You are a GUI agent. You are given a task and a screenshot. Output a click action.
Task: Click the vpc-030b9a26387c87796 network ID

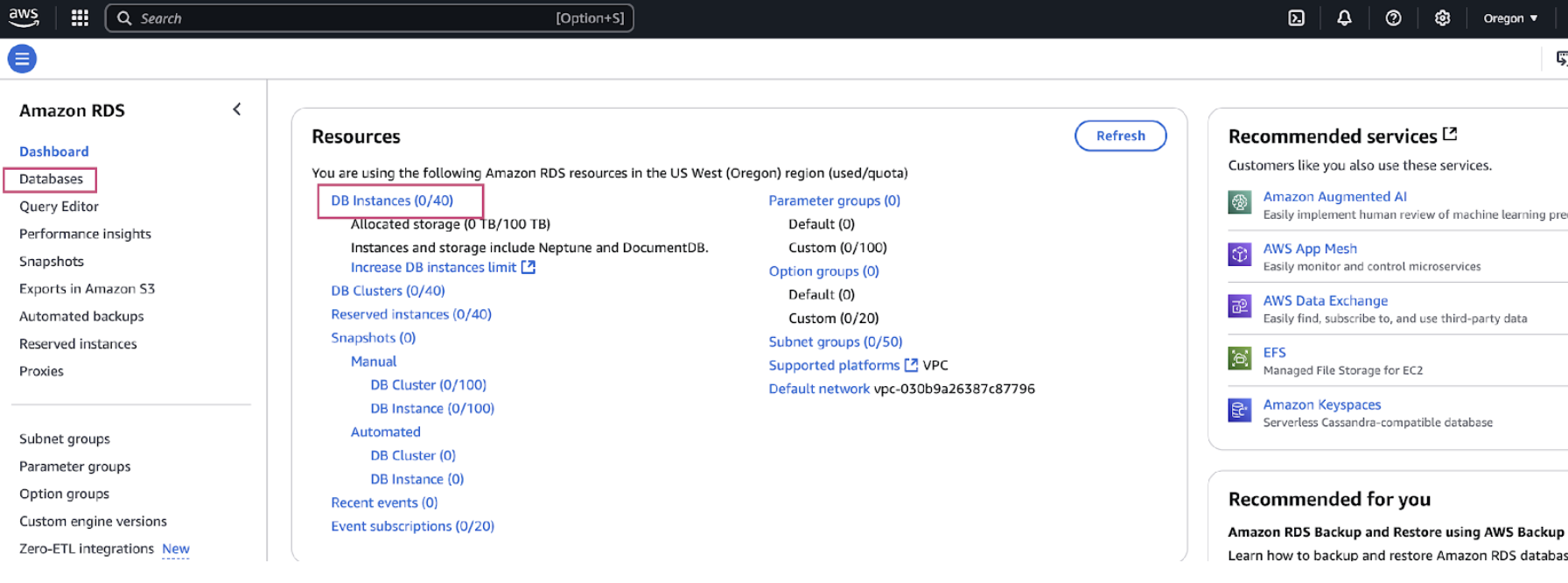[x=955, y=389]
